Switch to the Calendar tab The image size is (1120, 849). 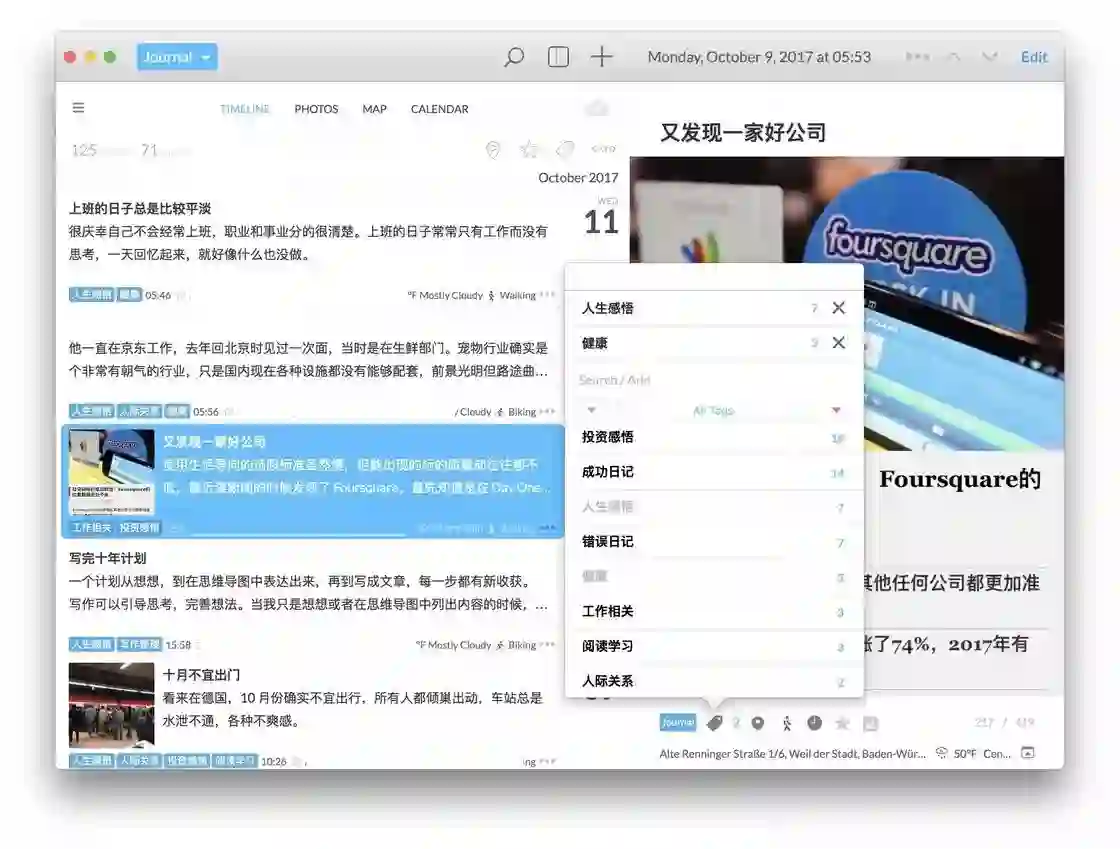tap(439, 109)
